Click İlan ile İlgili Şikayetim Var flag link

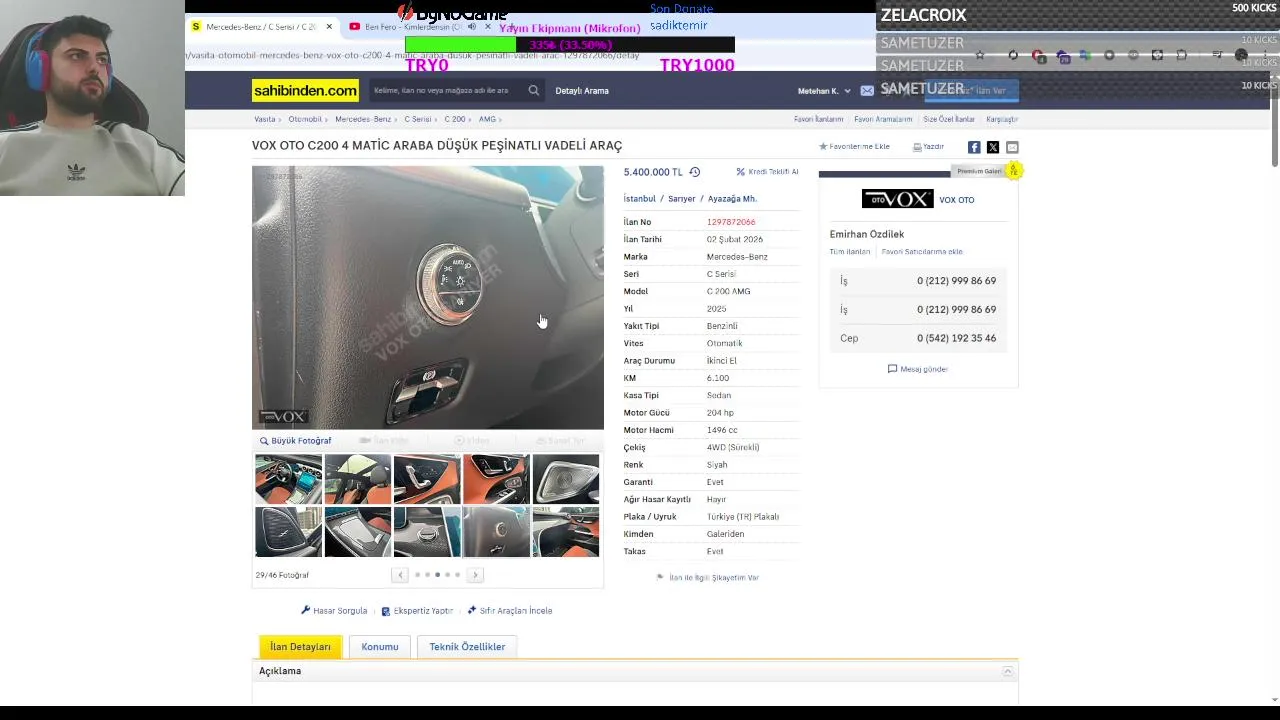[x=707, y=578]
